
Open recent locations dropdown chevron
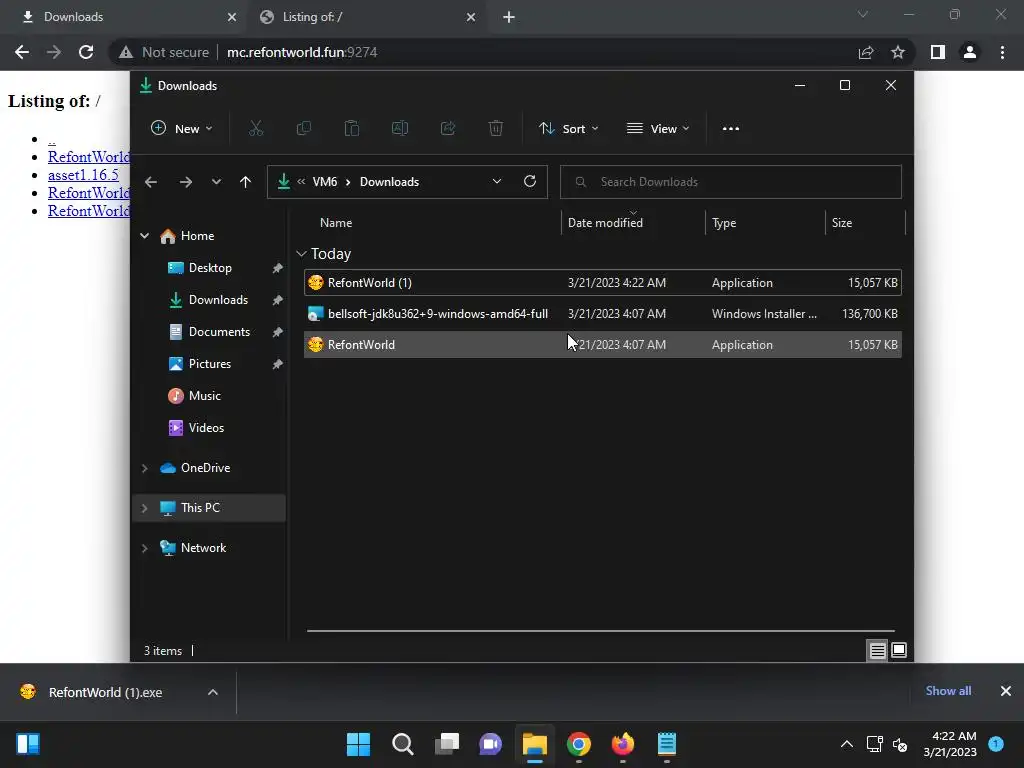[216, 182]
